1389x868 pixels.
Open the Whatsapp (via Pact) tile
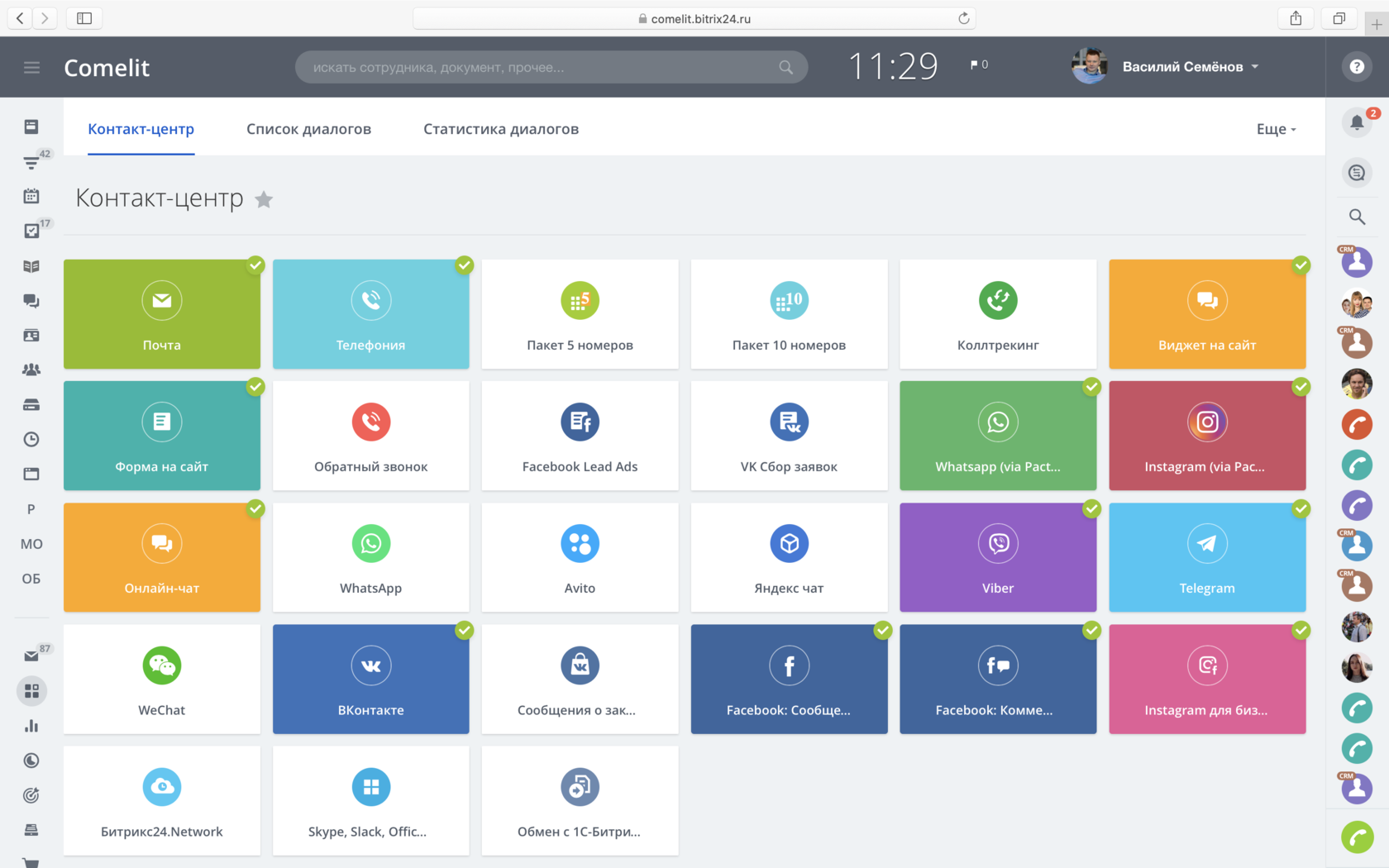pyautogui.click(x=998, y=436)
